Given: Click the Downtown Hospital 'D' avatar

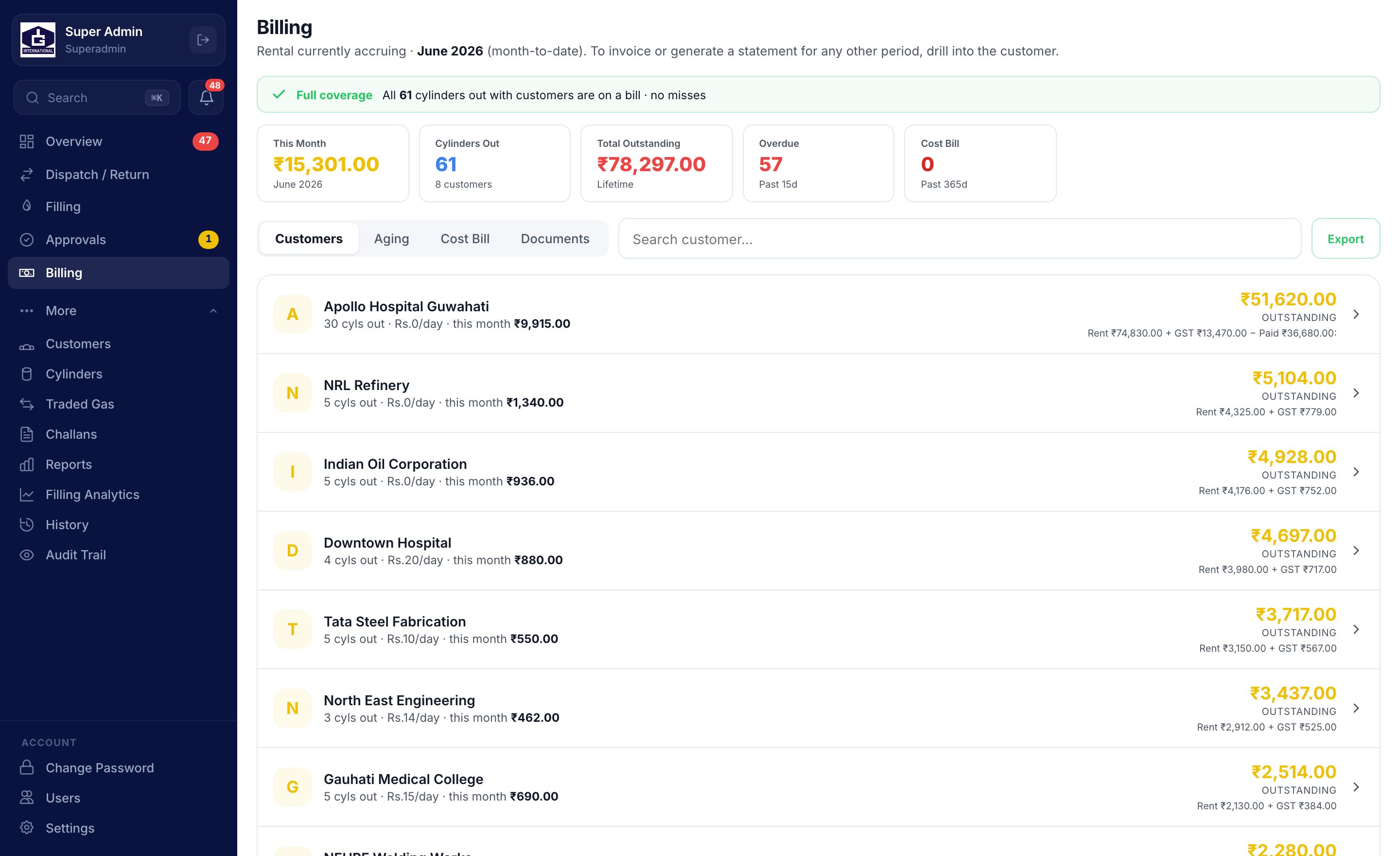Looking at the screenshot, I should pyautogui.click(x=293, y=551).
